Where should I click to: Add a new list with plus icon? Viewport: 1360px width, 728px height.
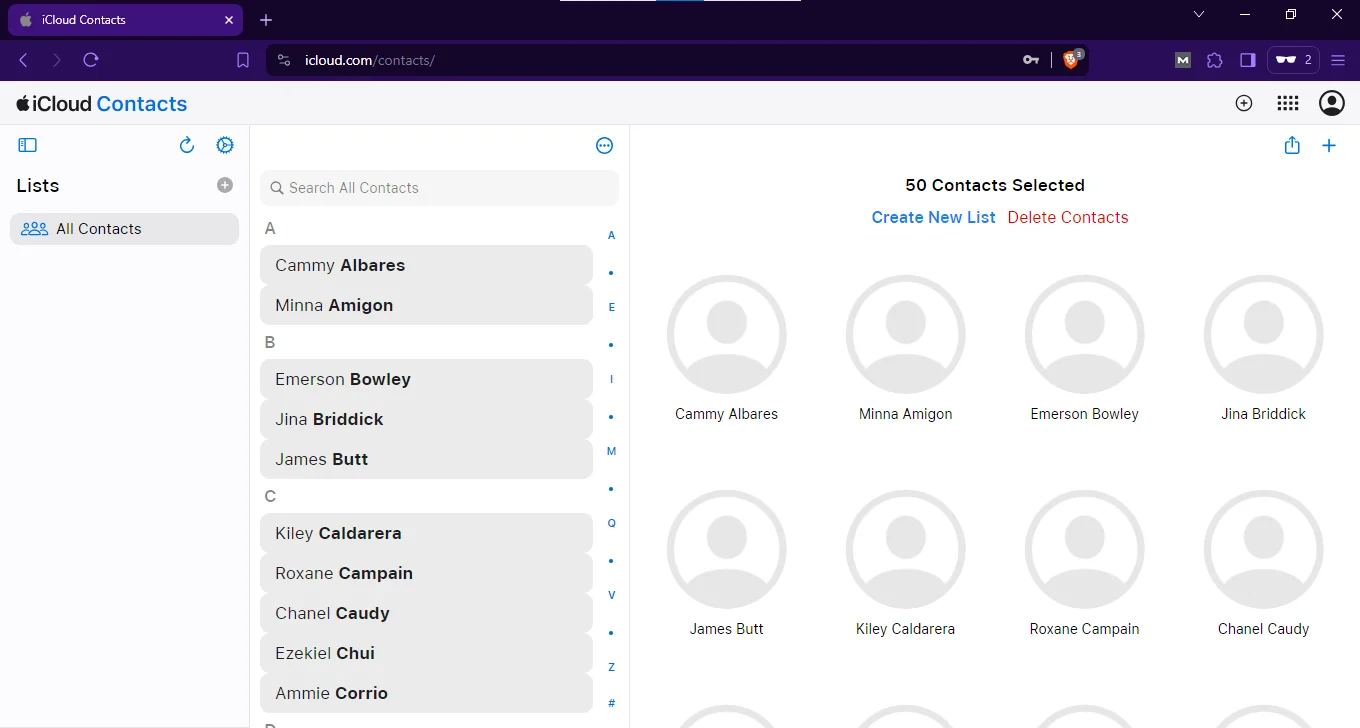pos(225,185)
